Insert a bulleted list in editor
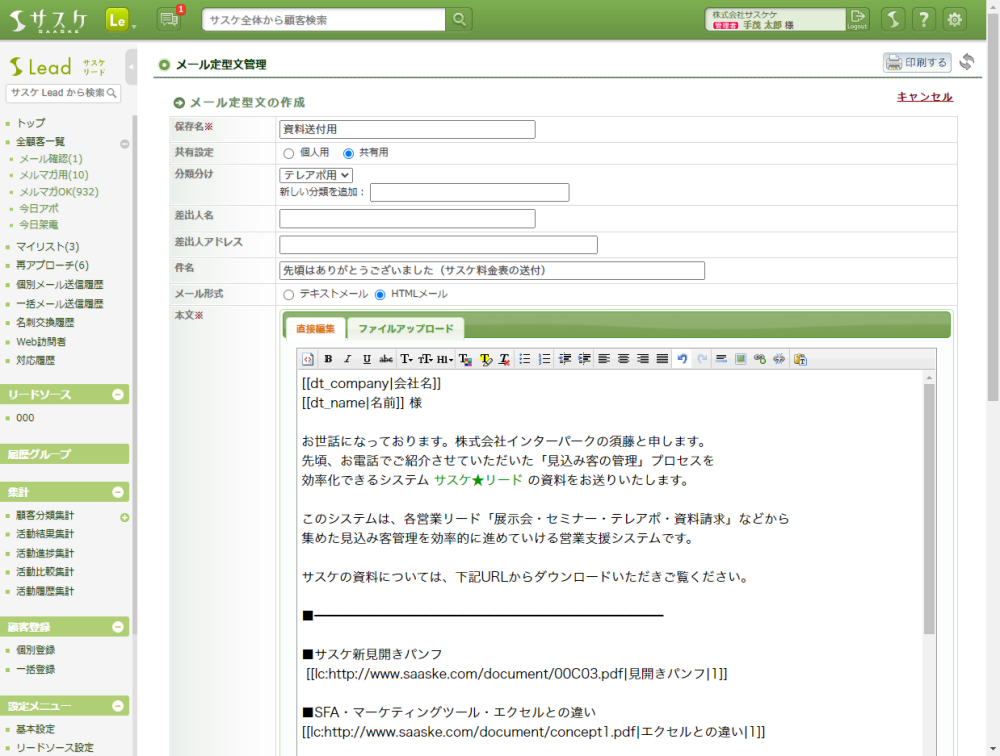This screenshot has height=756, width=1000. click(x=525, y=359)
